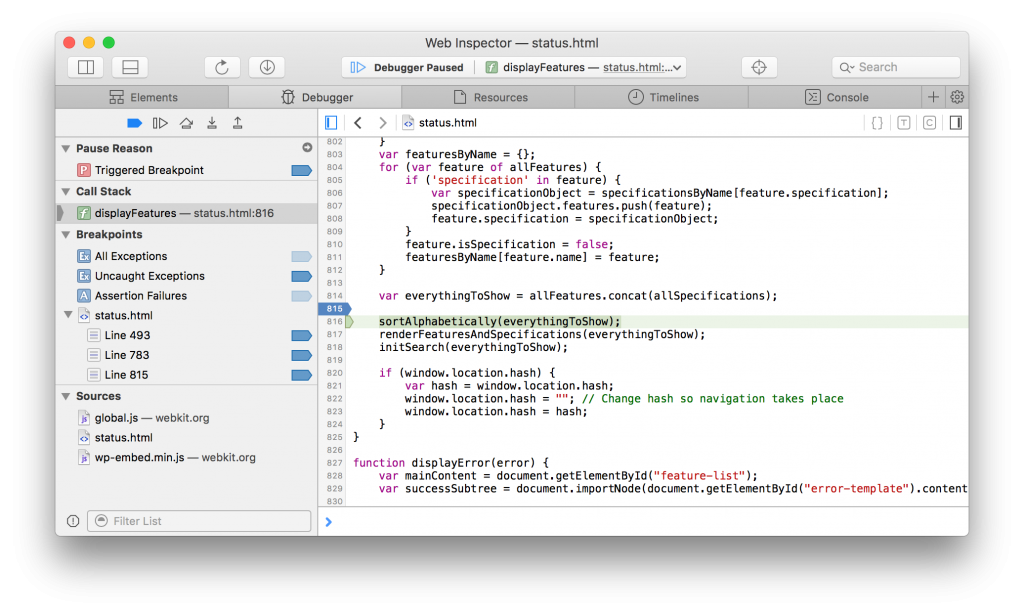The height and width of the screenshot is (615, 1024).
Task: Open the Console tab
Action: click(x=836, y=97)
